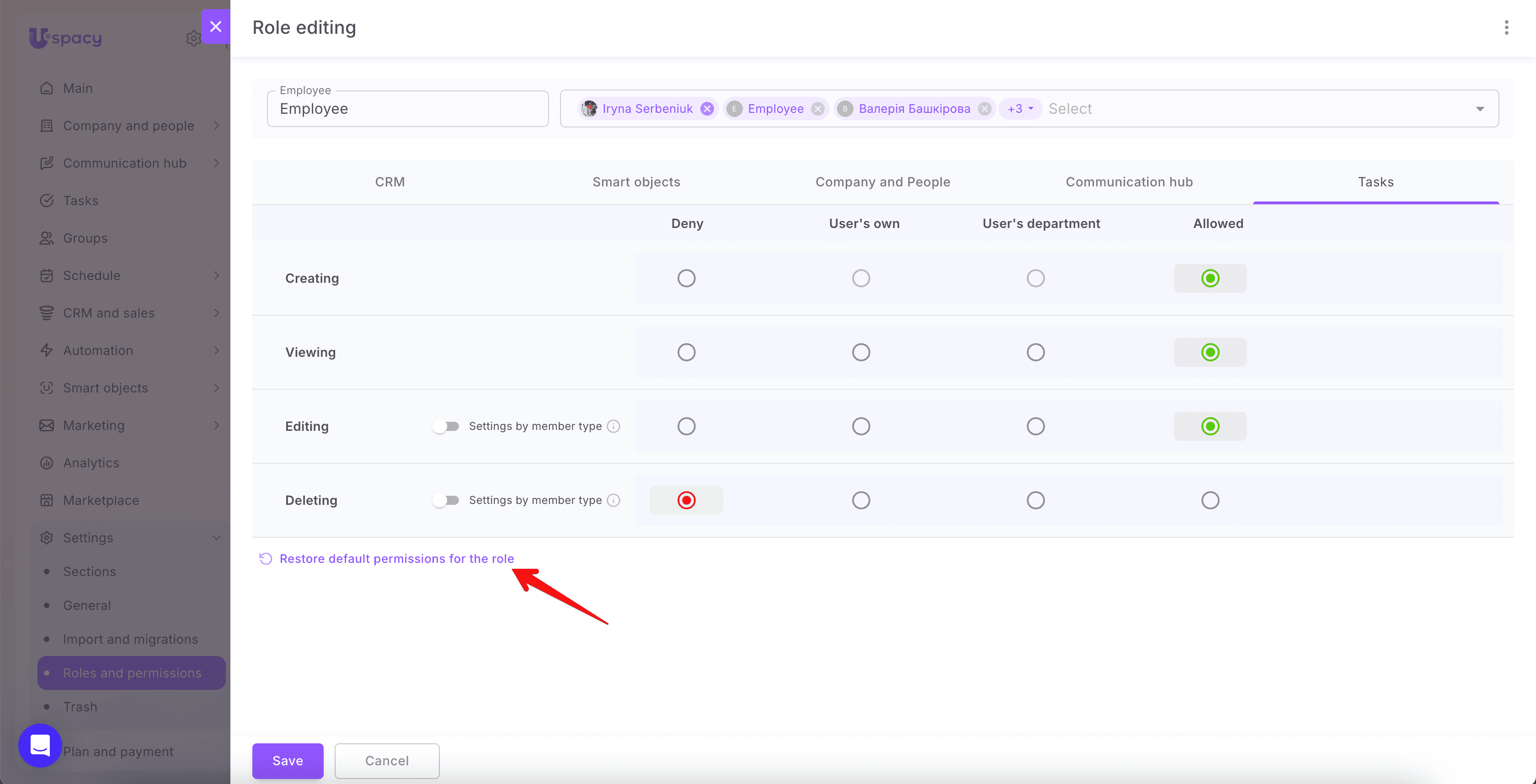
Task: Remove Iryna Serbeniuk chip from role
Action: tap(707, 108)
